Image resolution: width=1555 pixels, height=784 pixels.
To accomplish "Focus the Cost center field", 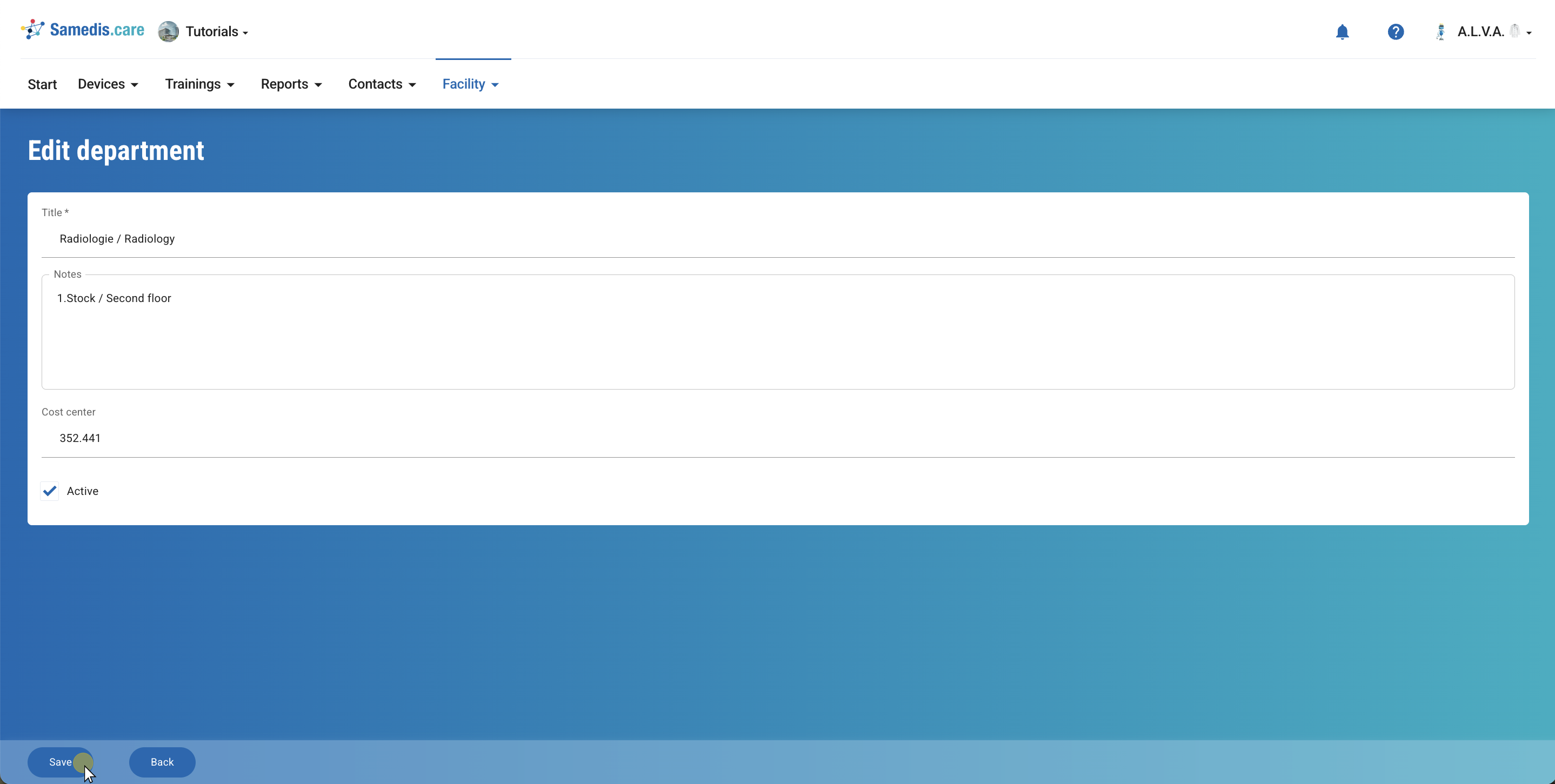I will click(x=777, y=438).
